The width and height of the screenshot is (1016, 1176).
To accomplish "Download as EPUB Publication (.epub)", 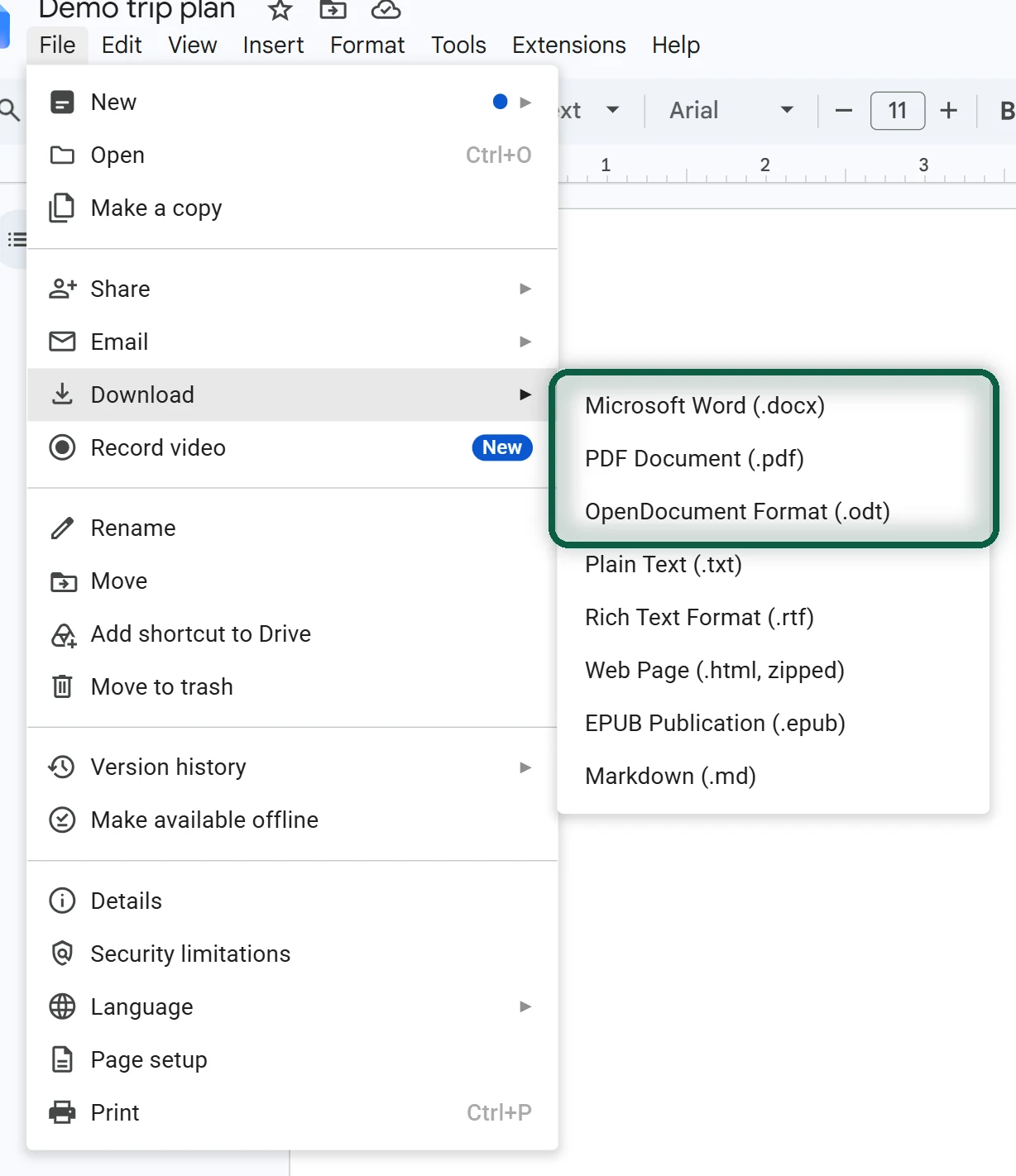I will click(773, 723).
